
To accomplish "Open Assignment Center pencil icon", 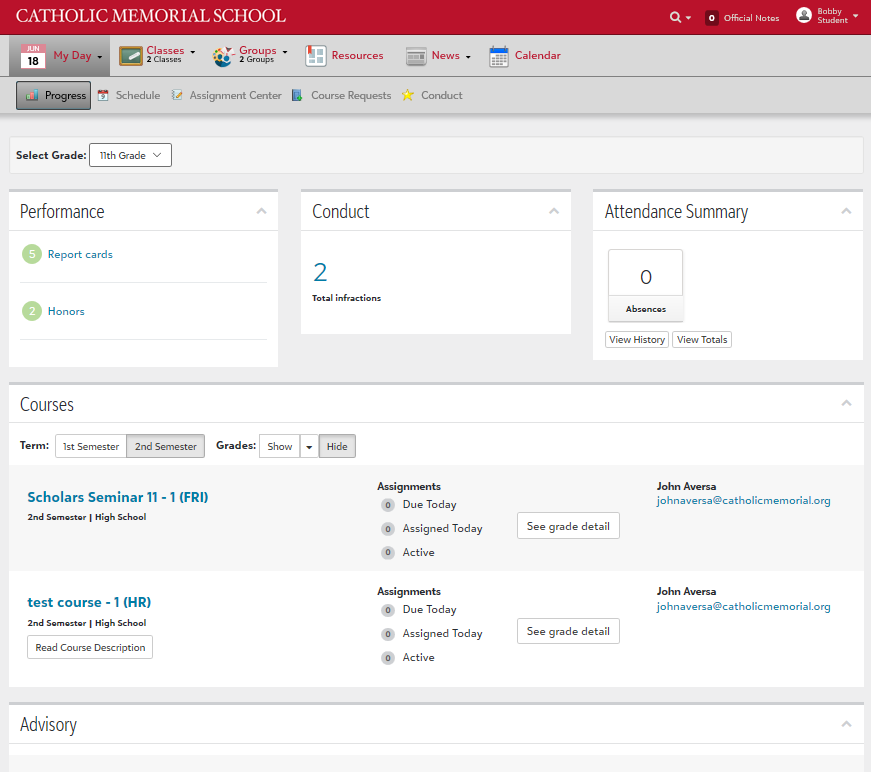I will (177, 96).
